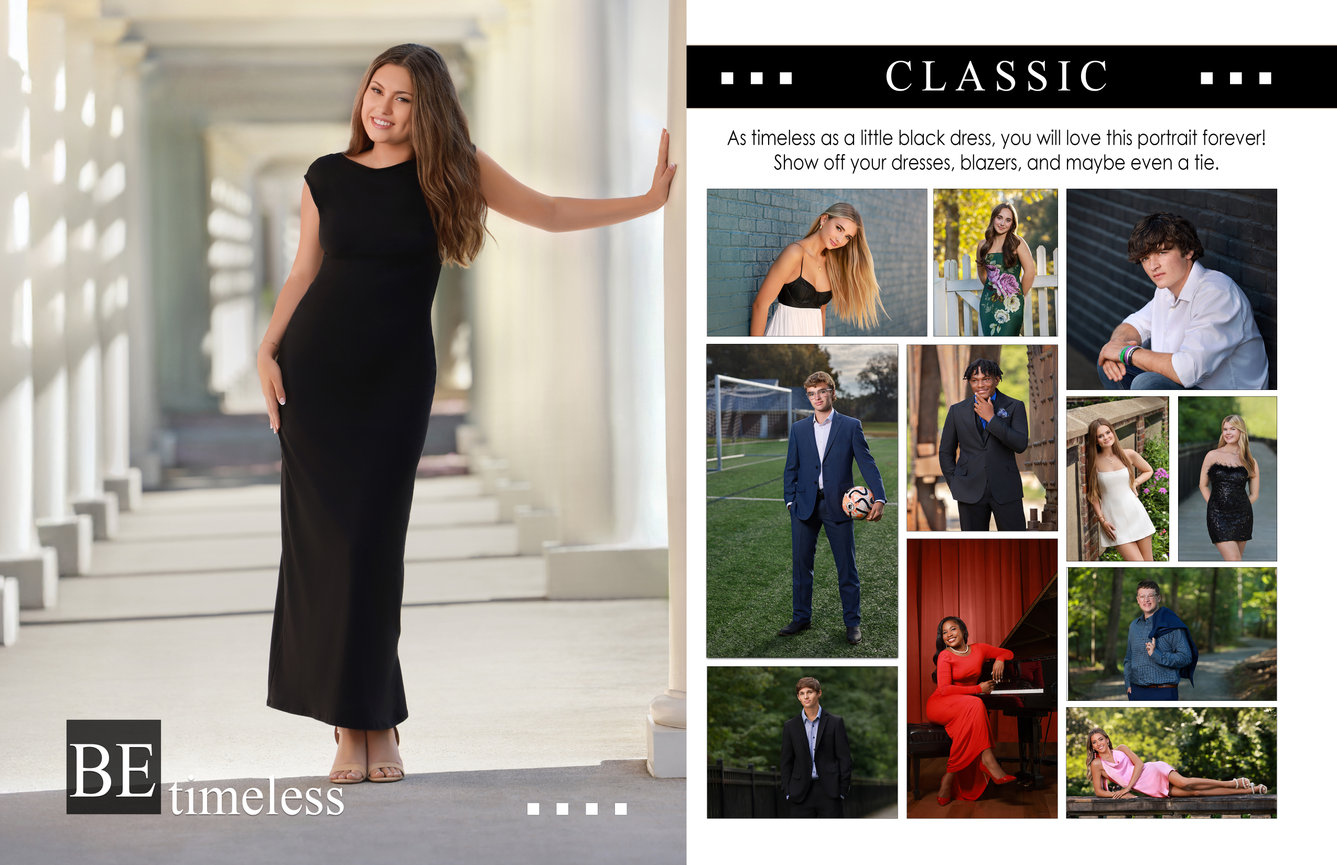Click the large black dress portrait

pos(343,432)
